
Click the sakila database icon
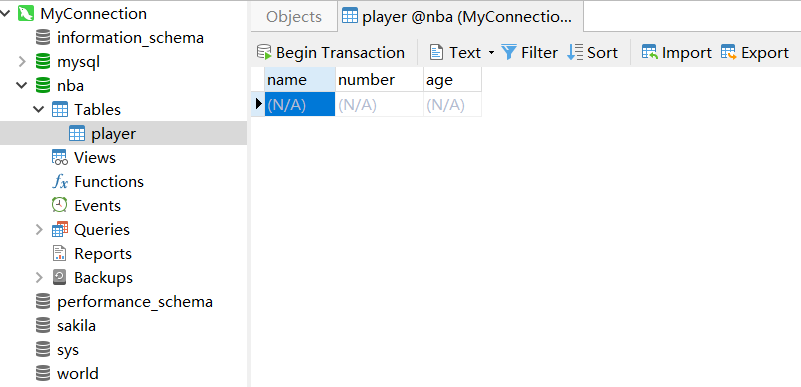[43, 326]
